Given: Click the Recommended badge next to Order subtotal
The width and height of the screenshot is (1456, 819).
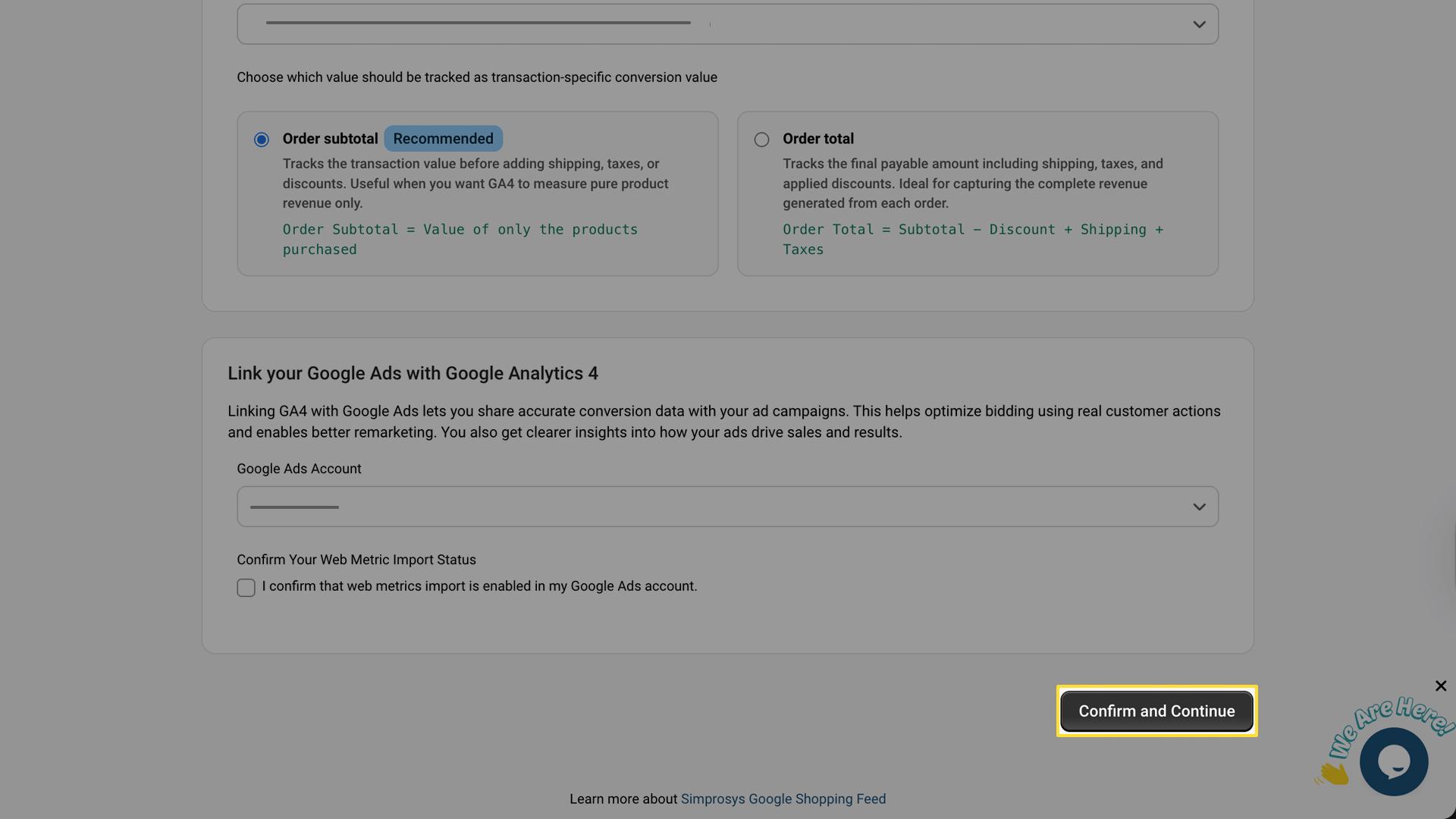Looking at the screenshot, I should (x=443, y=138).
